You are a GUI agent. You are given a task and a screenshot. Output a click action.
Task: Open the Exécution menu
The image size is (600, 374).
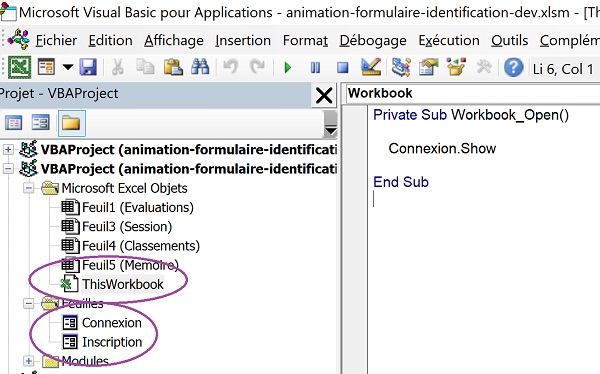click(x=449, y=40)
